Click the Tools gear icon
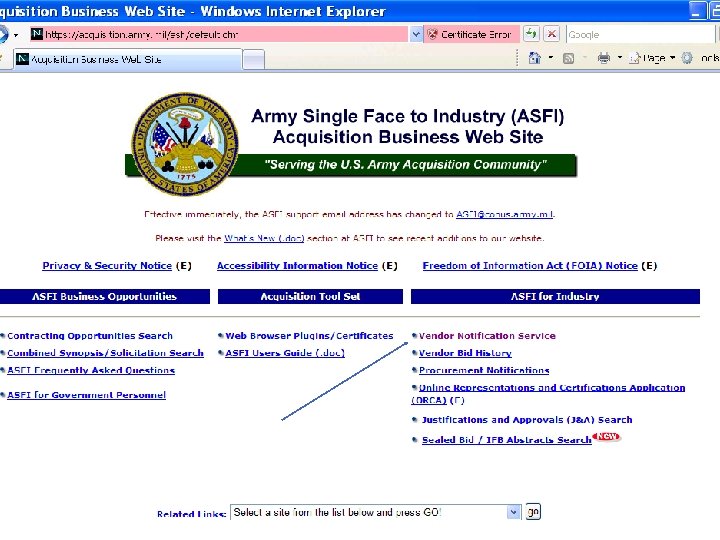The height and width of the screenshot is (540, 720). click(687, 58)
